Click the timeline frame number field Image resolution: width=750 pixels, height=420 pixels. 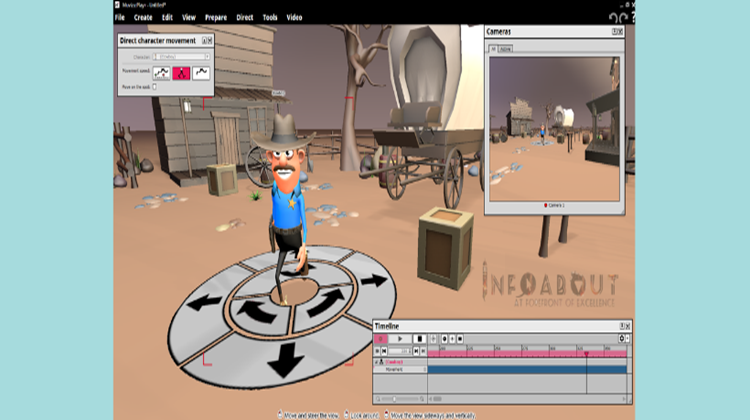[400, 351]
